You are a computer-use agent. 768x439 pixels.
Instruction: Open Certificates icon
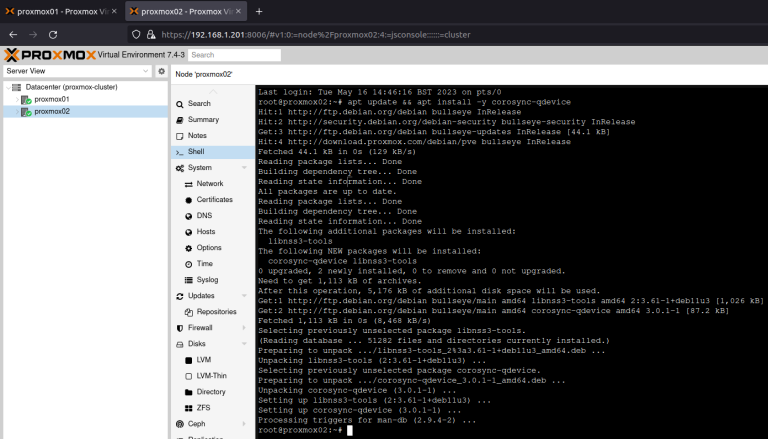click(189, 200)
